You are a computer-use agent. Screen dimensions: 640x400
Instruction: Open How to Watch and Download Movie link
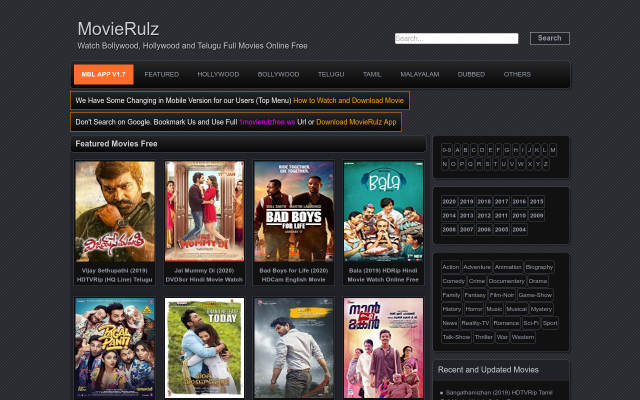tap(348, 100)
